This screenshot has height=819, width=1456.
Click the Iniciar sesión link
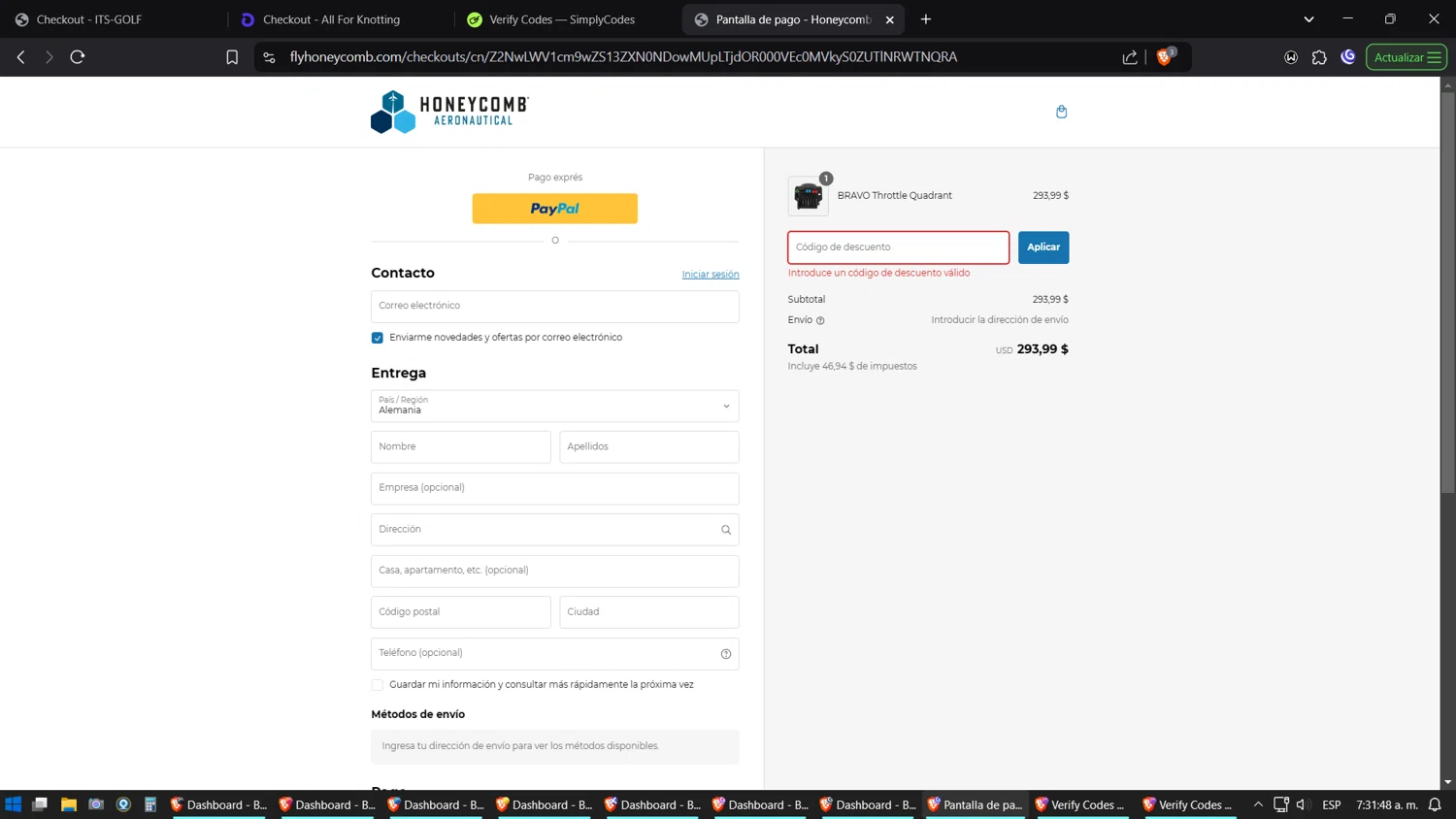[x=711, y=275]
